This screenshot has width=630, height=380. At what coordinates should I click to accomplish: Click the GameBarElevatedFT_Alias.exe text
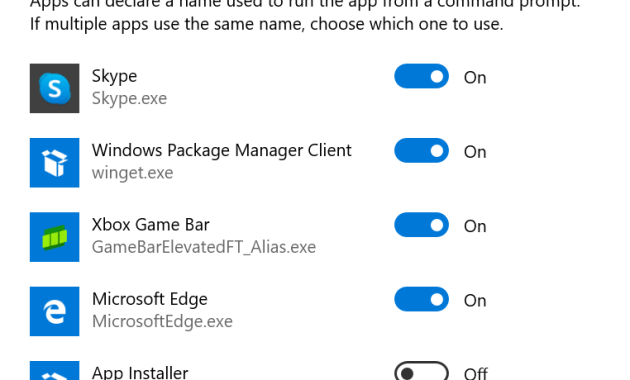[204, 247]
